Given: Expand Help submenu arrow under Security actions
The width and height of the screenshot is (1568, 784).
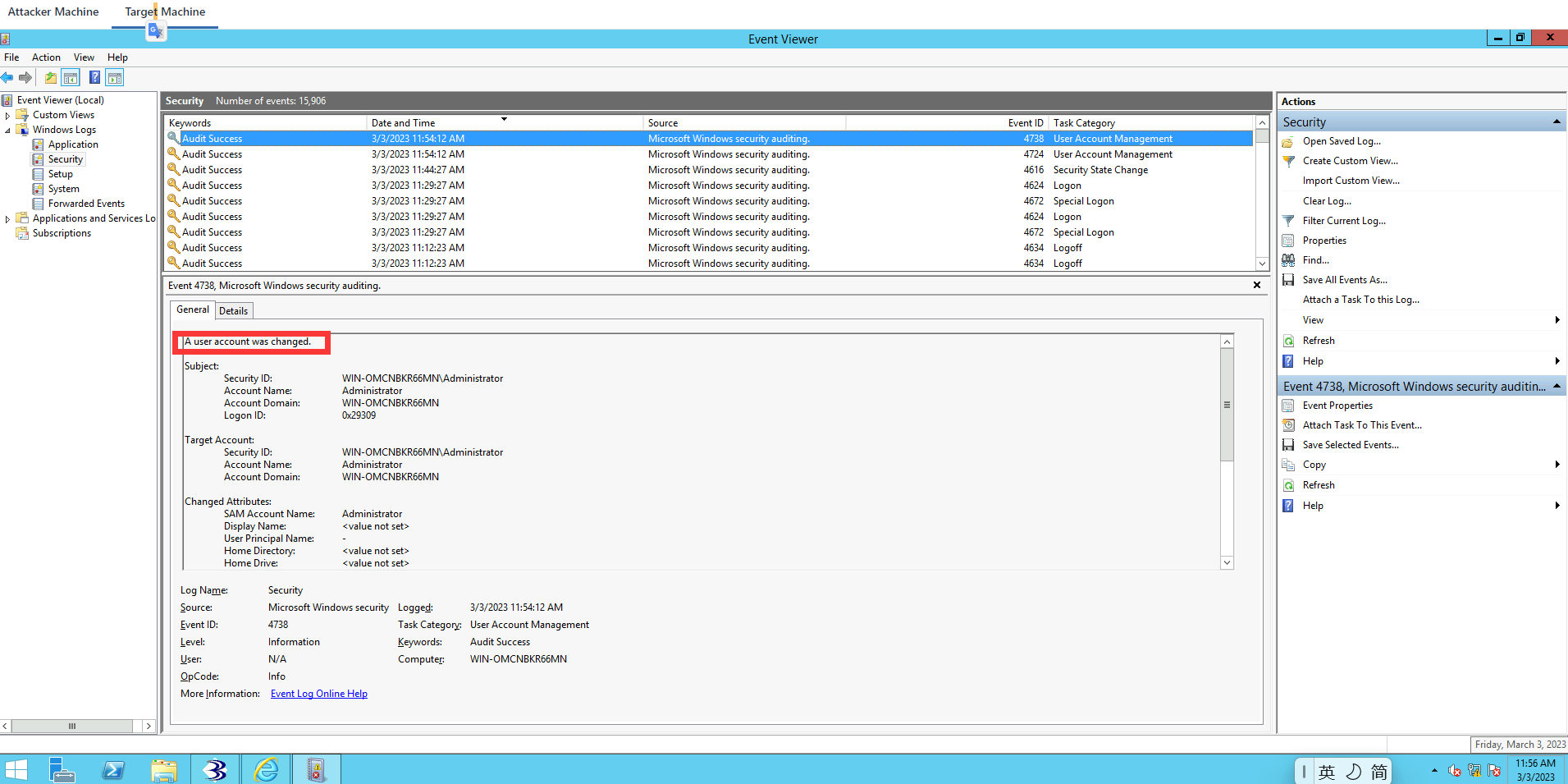Looking at the screenshot, I should [x=1557, y=361].
